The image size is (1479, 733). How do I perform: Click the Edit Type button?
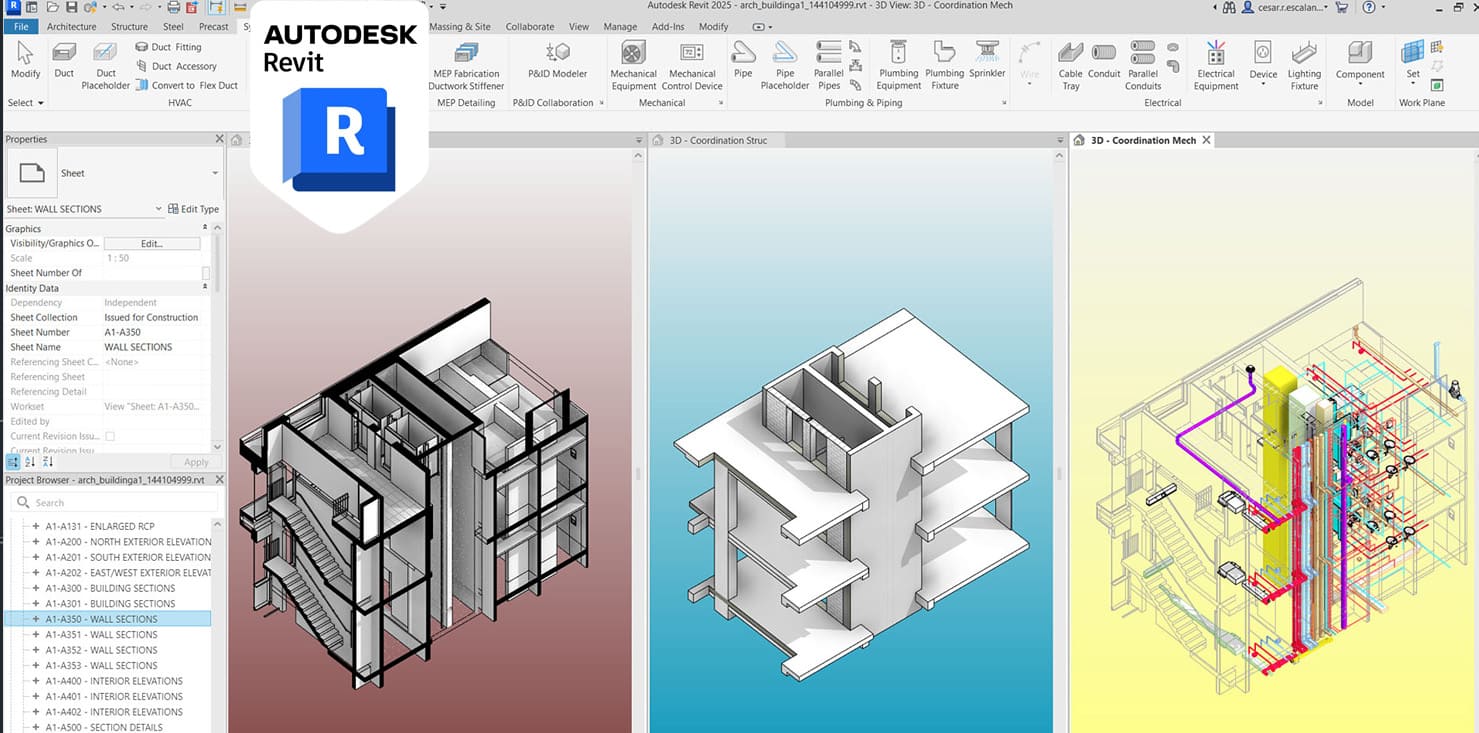click(x=193, y=209)
